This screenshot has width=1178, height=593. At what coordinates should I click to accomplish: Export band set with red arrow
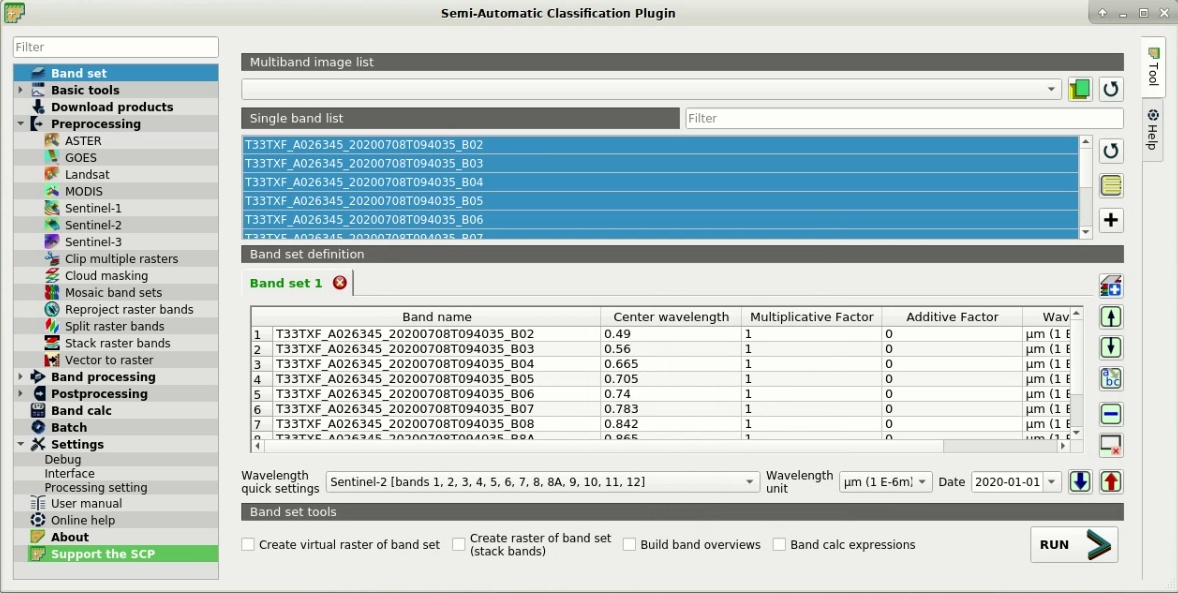[1110, 482]
